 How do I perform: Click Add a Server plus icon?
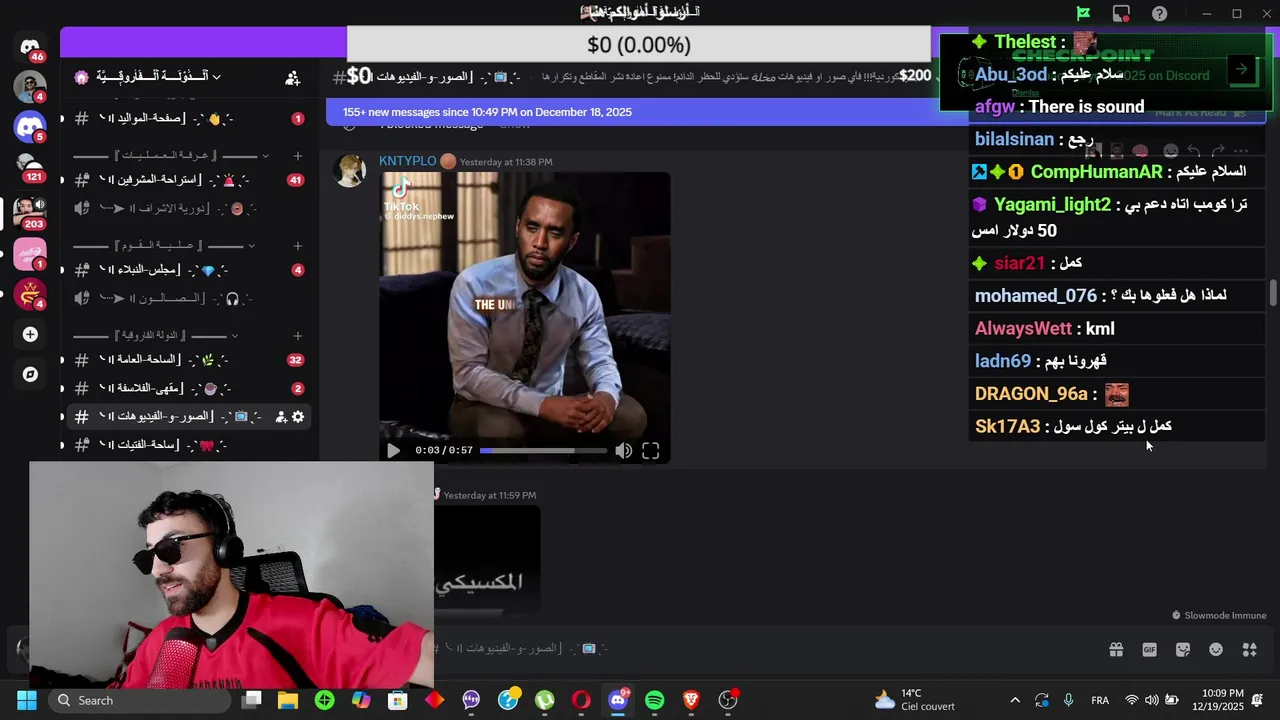click(x=30, y=334)
